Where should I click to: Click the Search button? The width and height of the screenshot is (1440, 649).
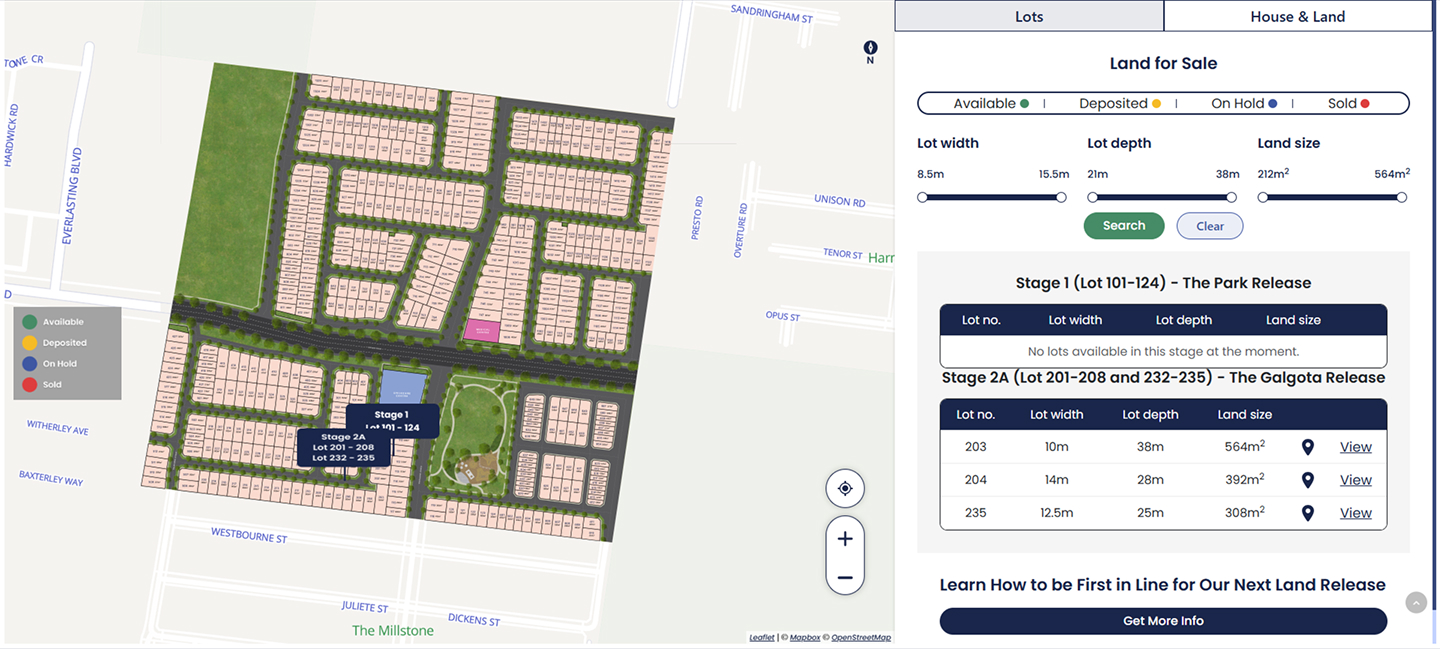(x=1124, y=226)
